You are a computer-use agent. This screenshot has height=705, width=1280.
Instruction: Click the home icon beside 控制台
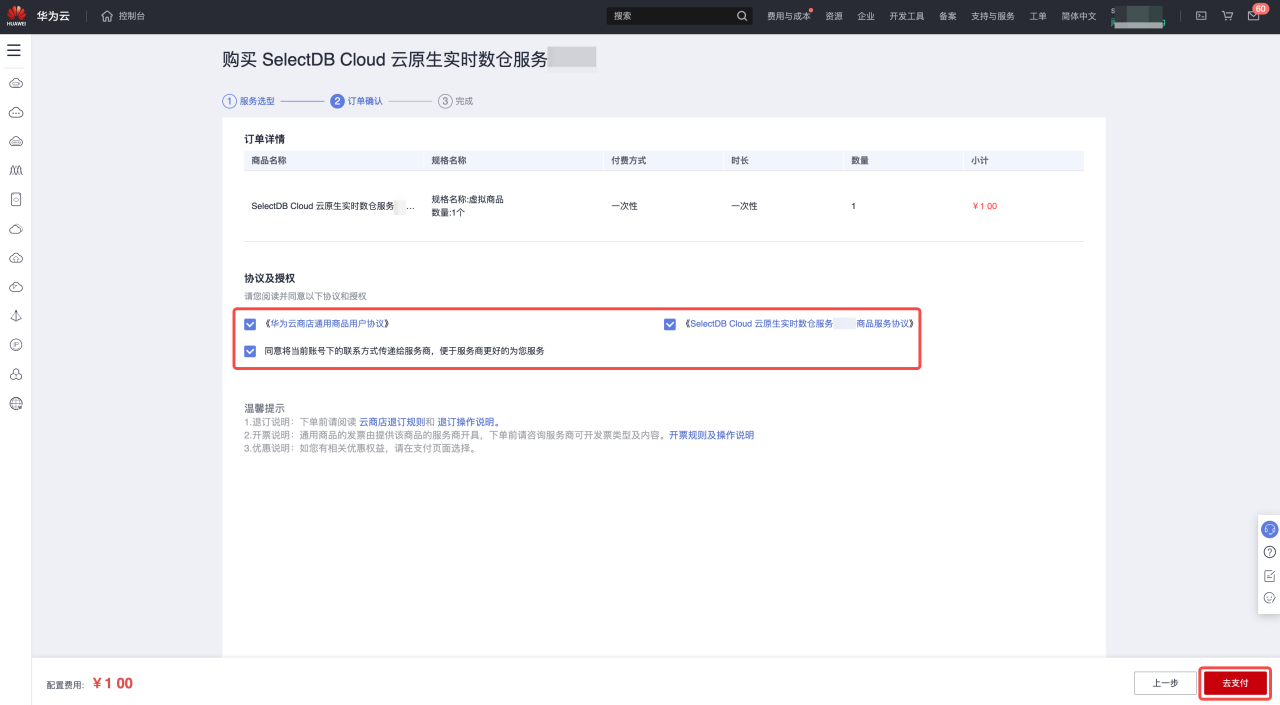[107, 16]
